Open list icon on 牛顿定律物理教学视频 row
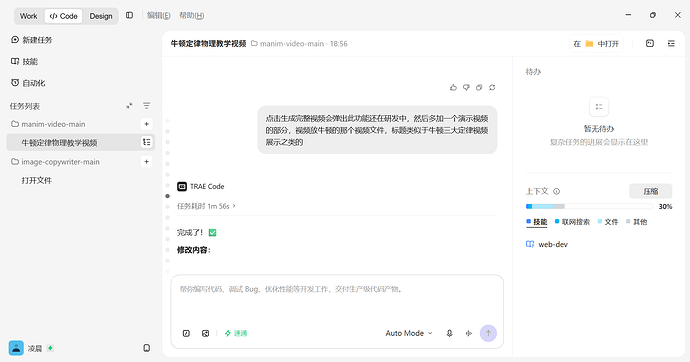 [x=147, y=142]
